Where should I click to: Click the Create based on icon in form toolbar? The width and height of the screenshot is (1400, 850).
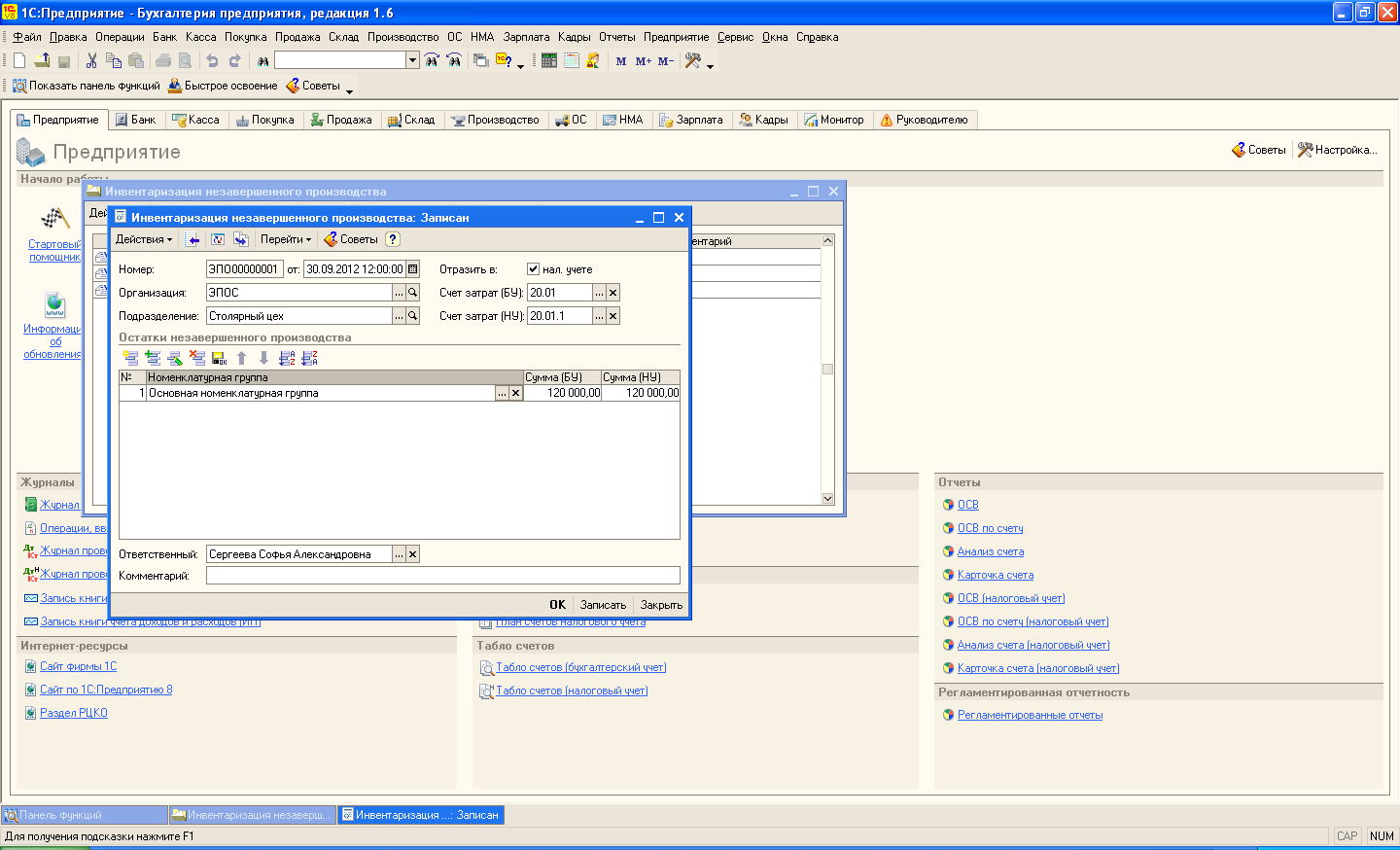pos(240,239)
